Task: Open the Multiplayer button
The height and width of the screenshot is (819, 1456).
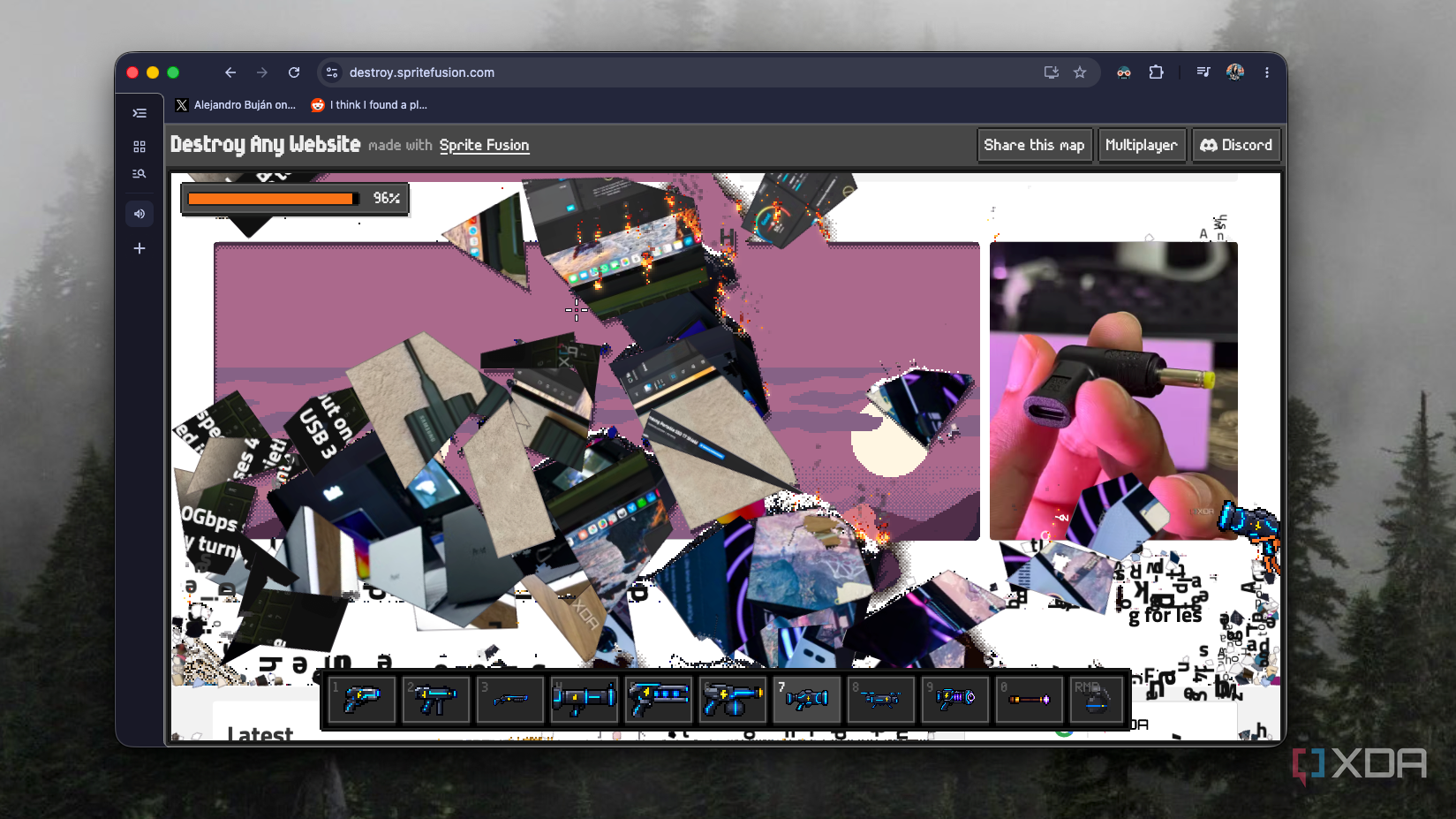Action: (1142, 145)
